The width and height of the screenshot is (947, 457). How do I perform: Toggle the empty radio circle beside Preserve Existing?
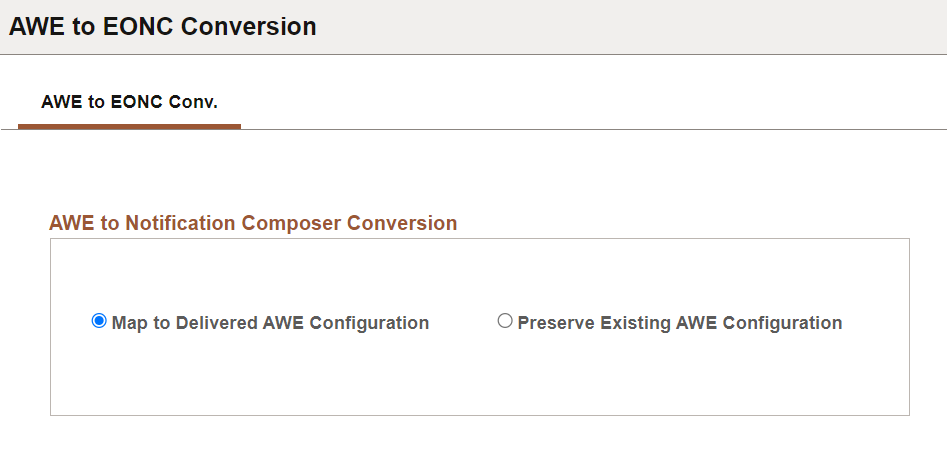[x=505, y=321]
